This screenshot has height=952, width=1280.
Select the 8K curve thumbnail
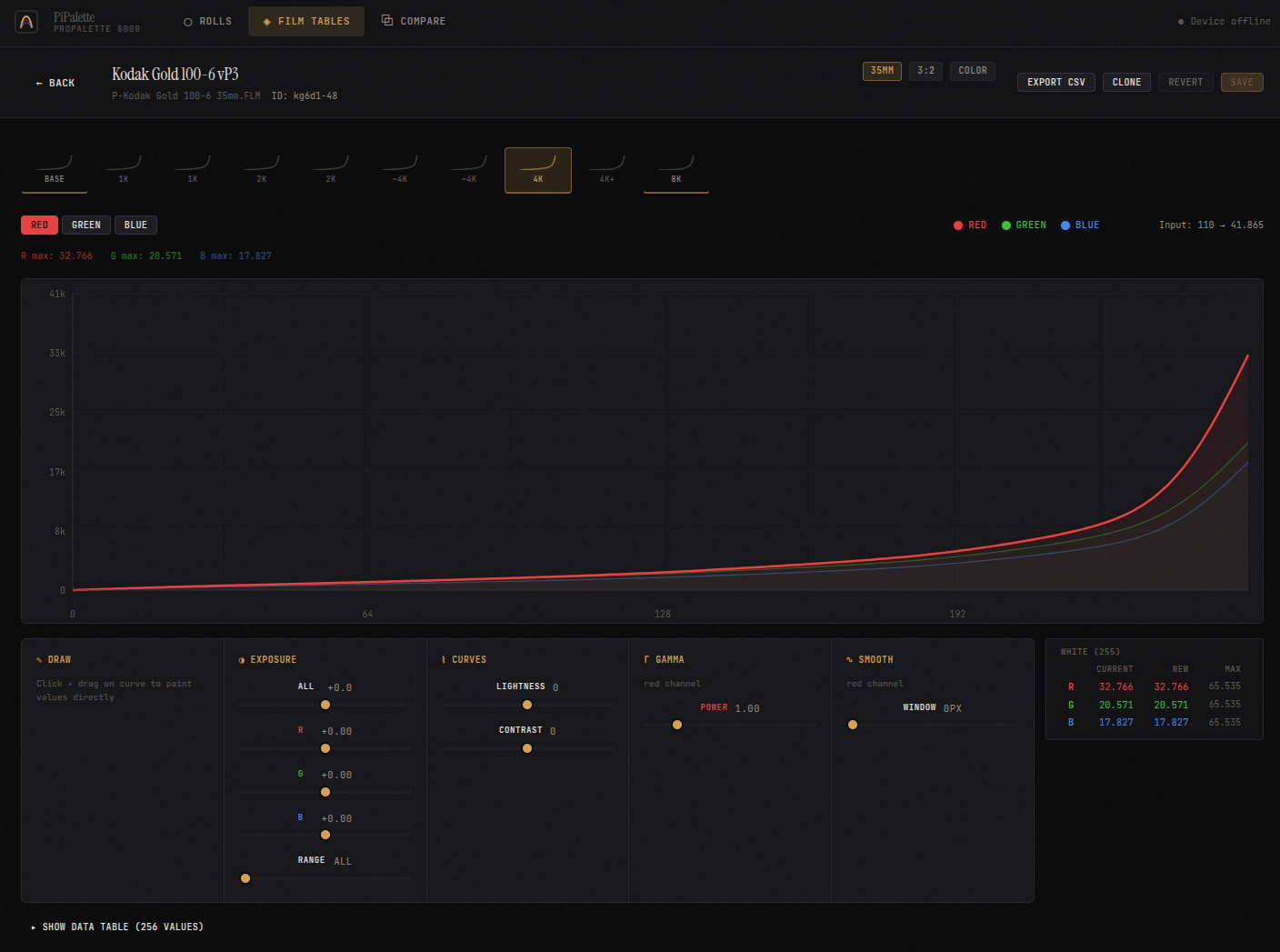(675, 170)
